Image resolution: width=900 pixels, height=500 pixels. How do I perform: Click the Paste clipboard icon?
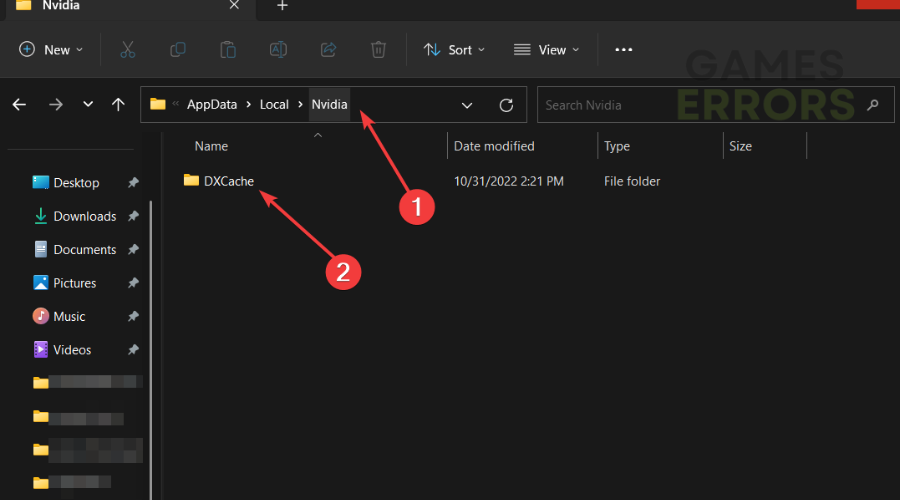228,49
